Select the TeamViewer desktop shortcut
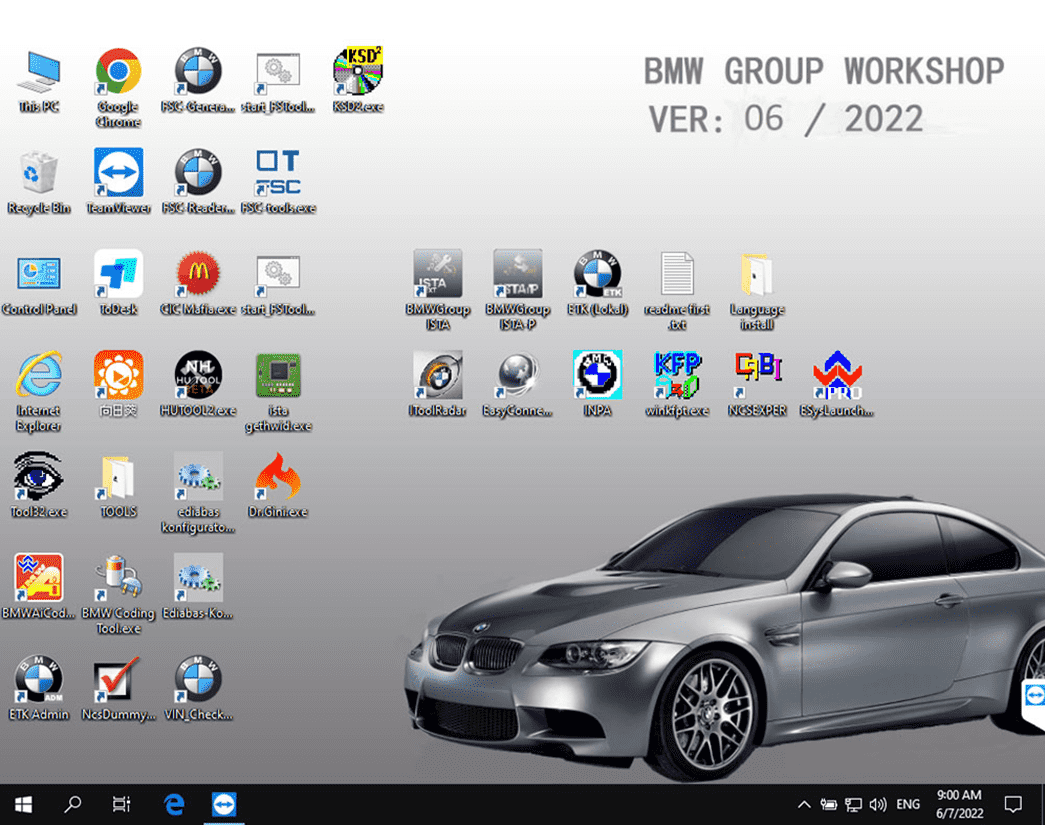 coord(118,182)
